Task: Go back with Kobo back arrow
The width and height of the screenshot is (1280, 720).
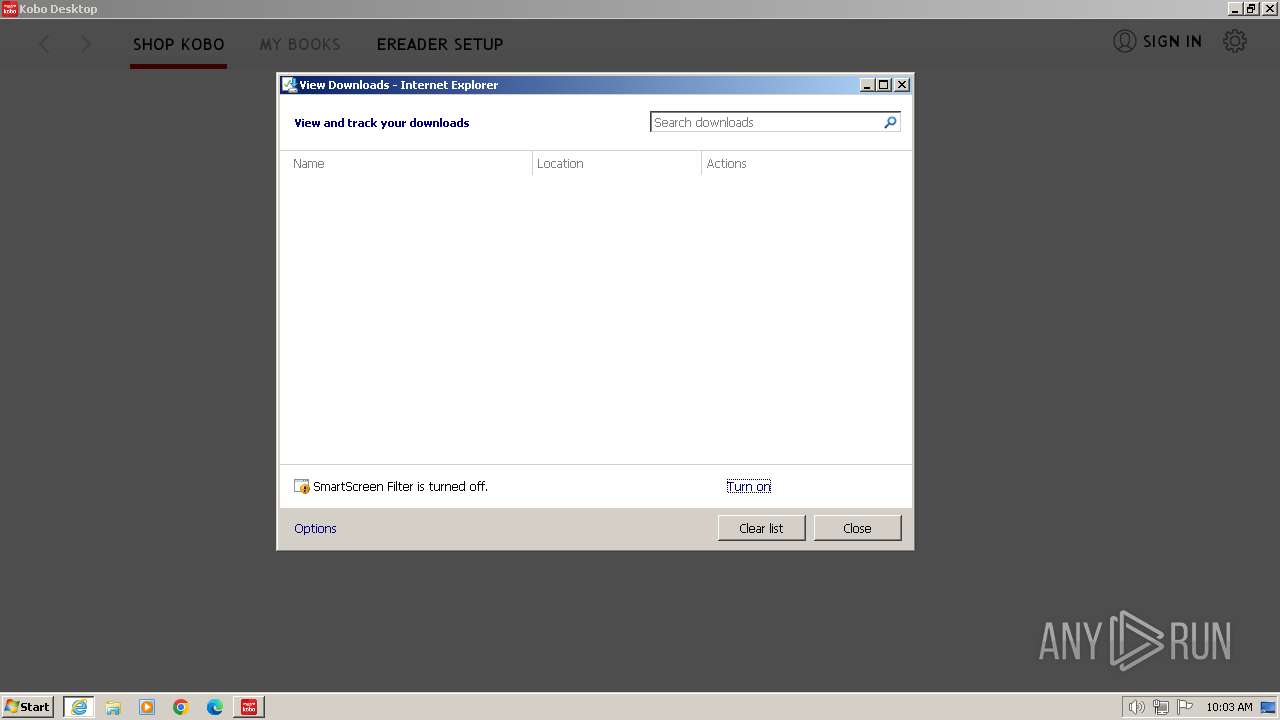Action: [x=44, y=44]
